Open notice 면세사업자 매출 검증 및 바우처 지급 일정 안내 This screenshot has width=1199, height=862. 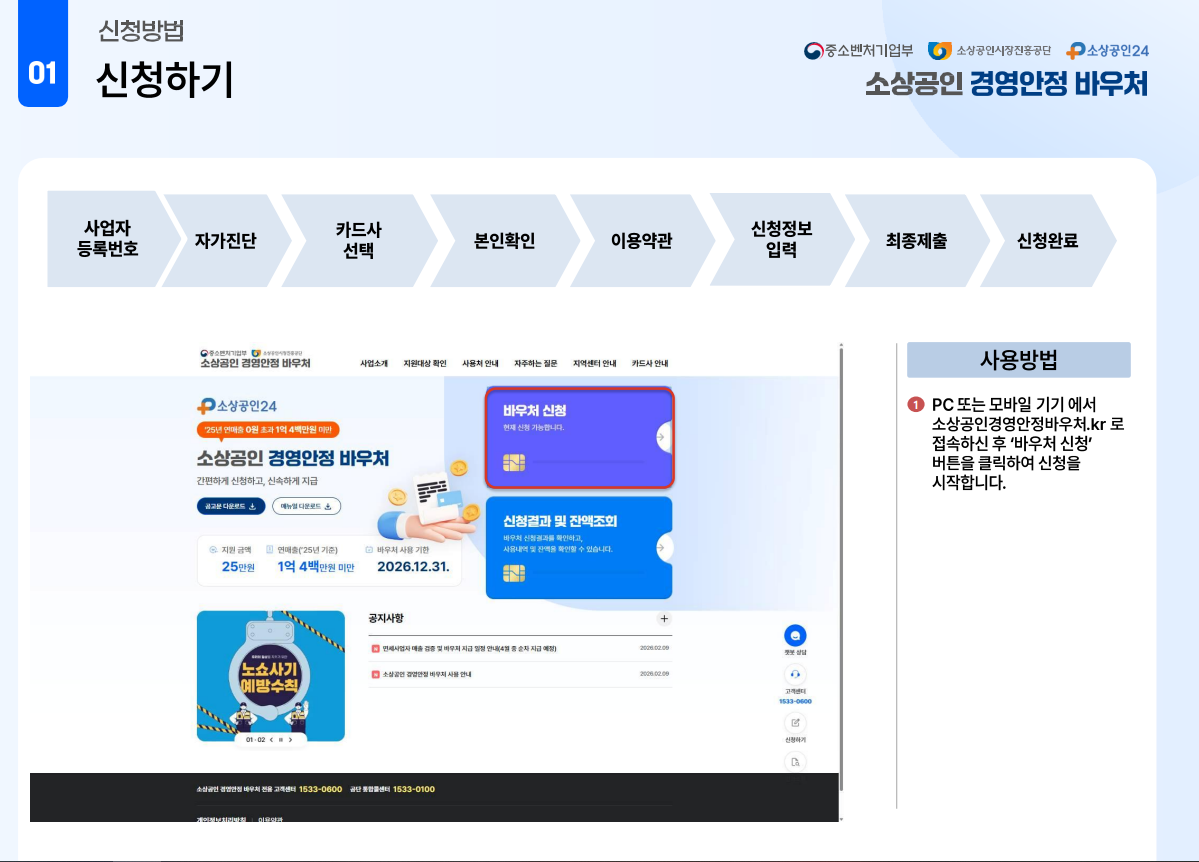click(470, 649)
